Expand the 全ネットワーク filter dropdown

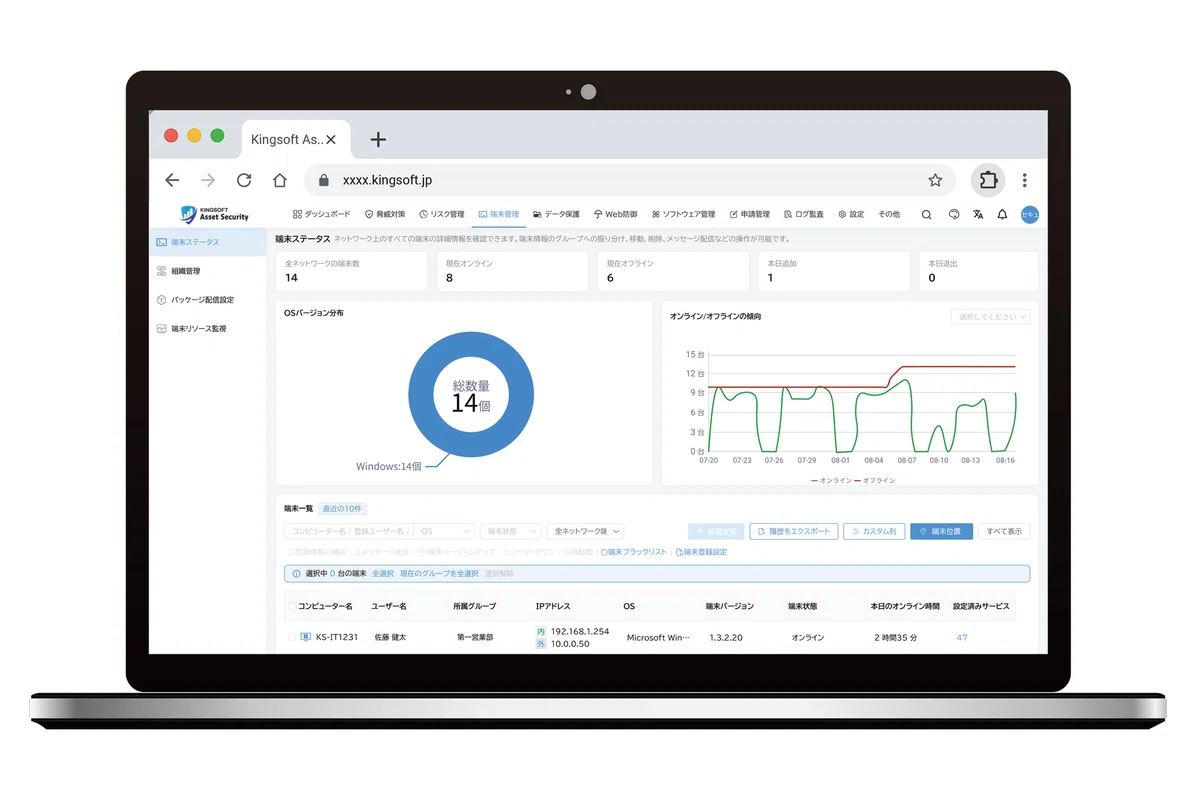(x=586, y=532)
